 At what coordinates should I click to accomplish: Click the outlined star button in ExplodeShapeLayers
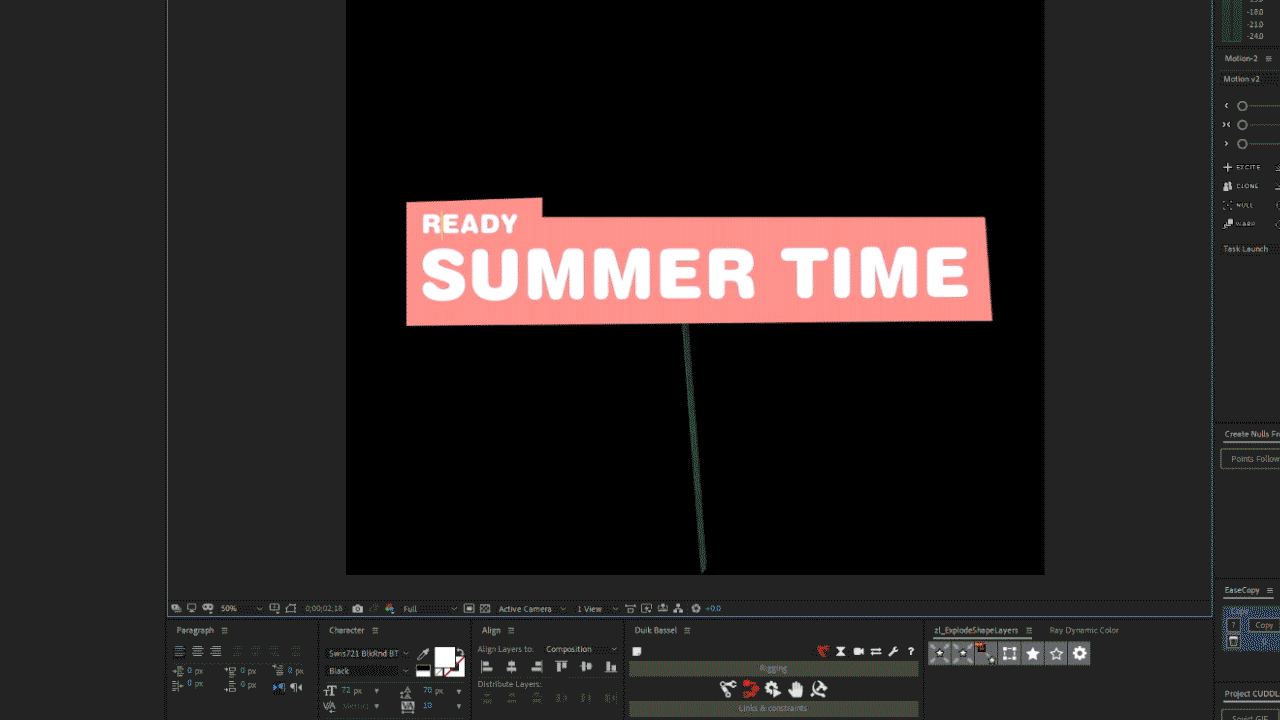(x=1056, y=654)
